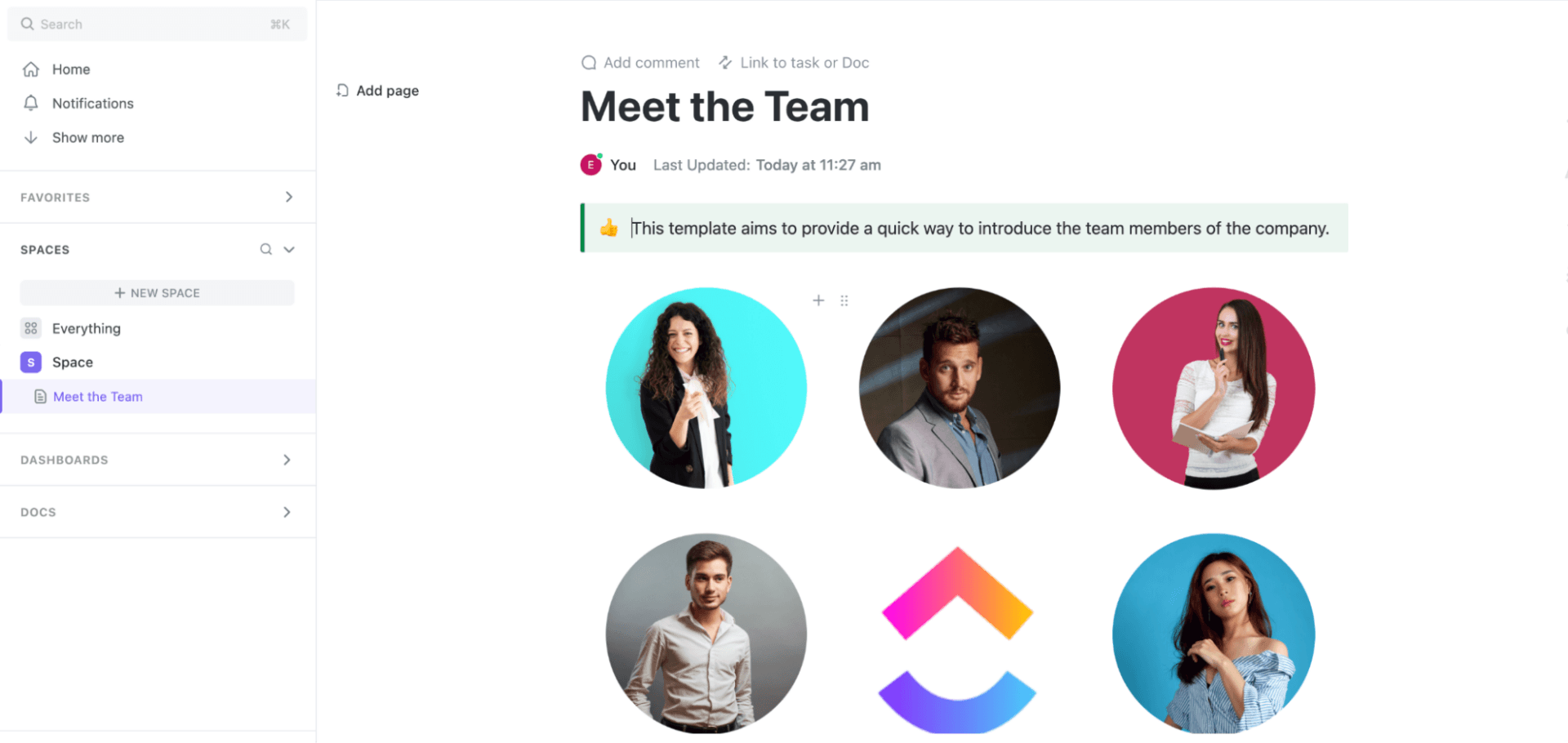Click the plus icon beside the first photo
1568x743 pixels.
click(818, 300)
